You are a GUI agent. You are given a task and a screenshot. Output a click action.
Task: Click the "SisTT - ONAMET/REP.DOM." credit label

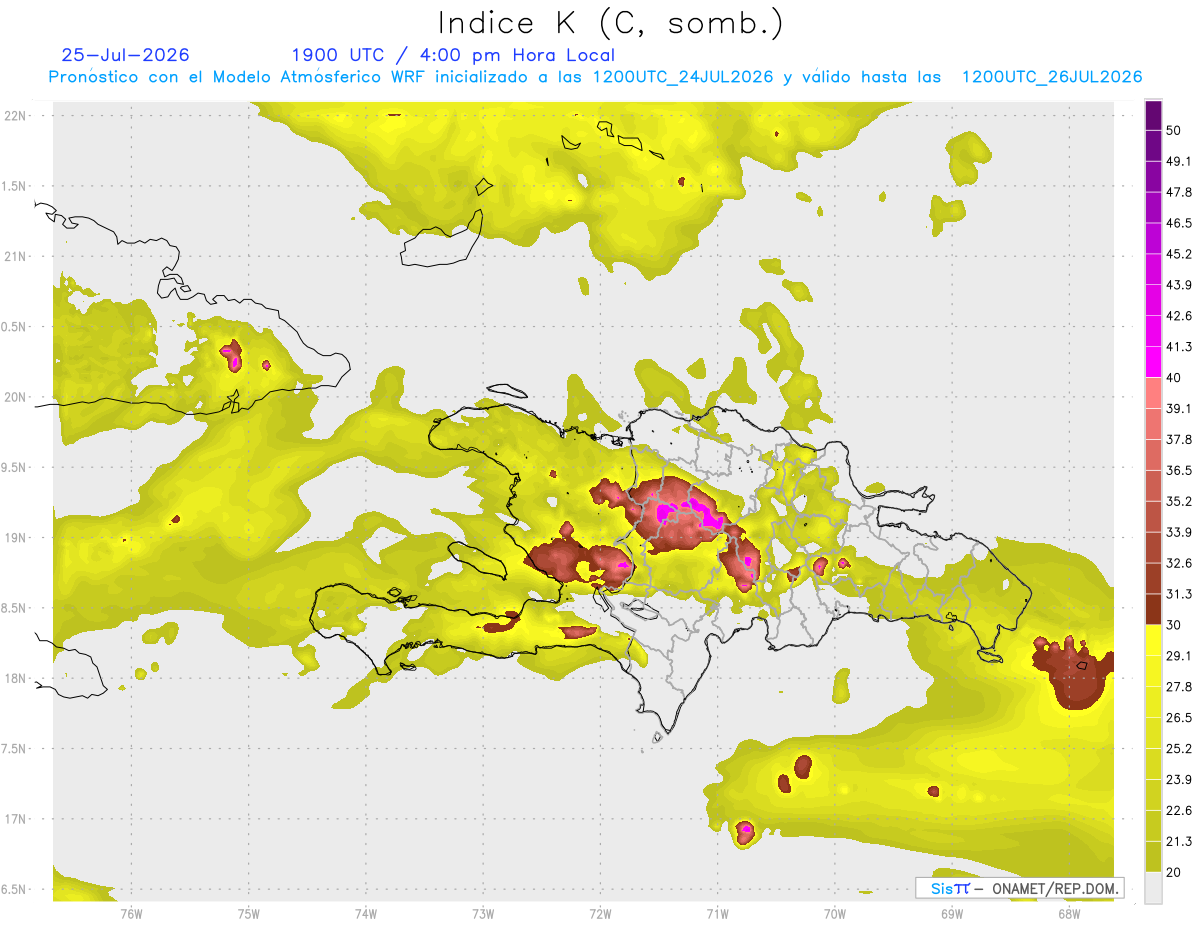pyautogui.click(x=1020, y=888)
